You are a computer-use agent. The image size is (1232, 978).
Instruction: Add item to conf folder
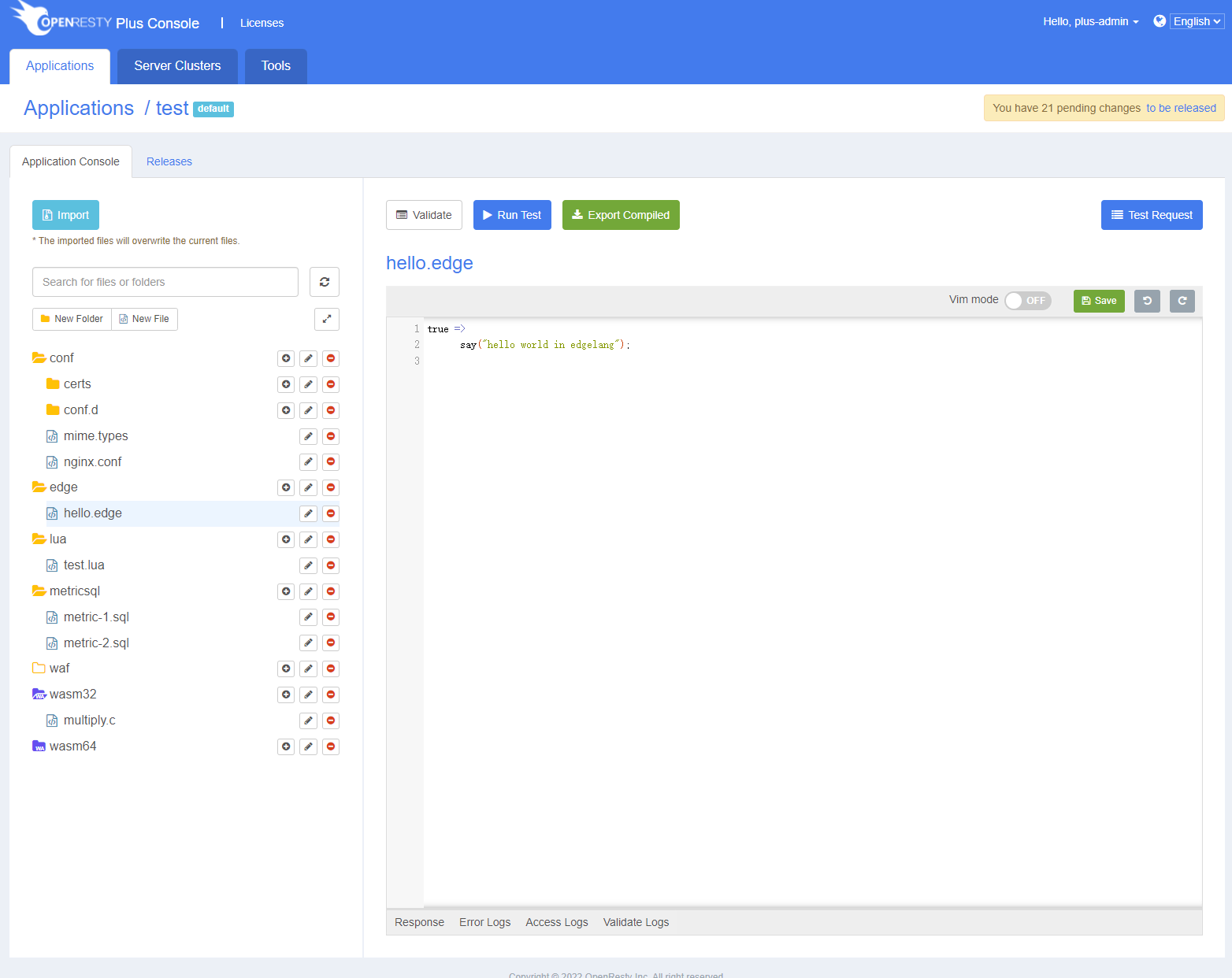(286, 358)
